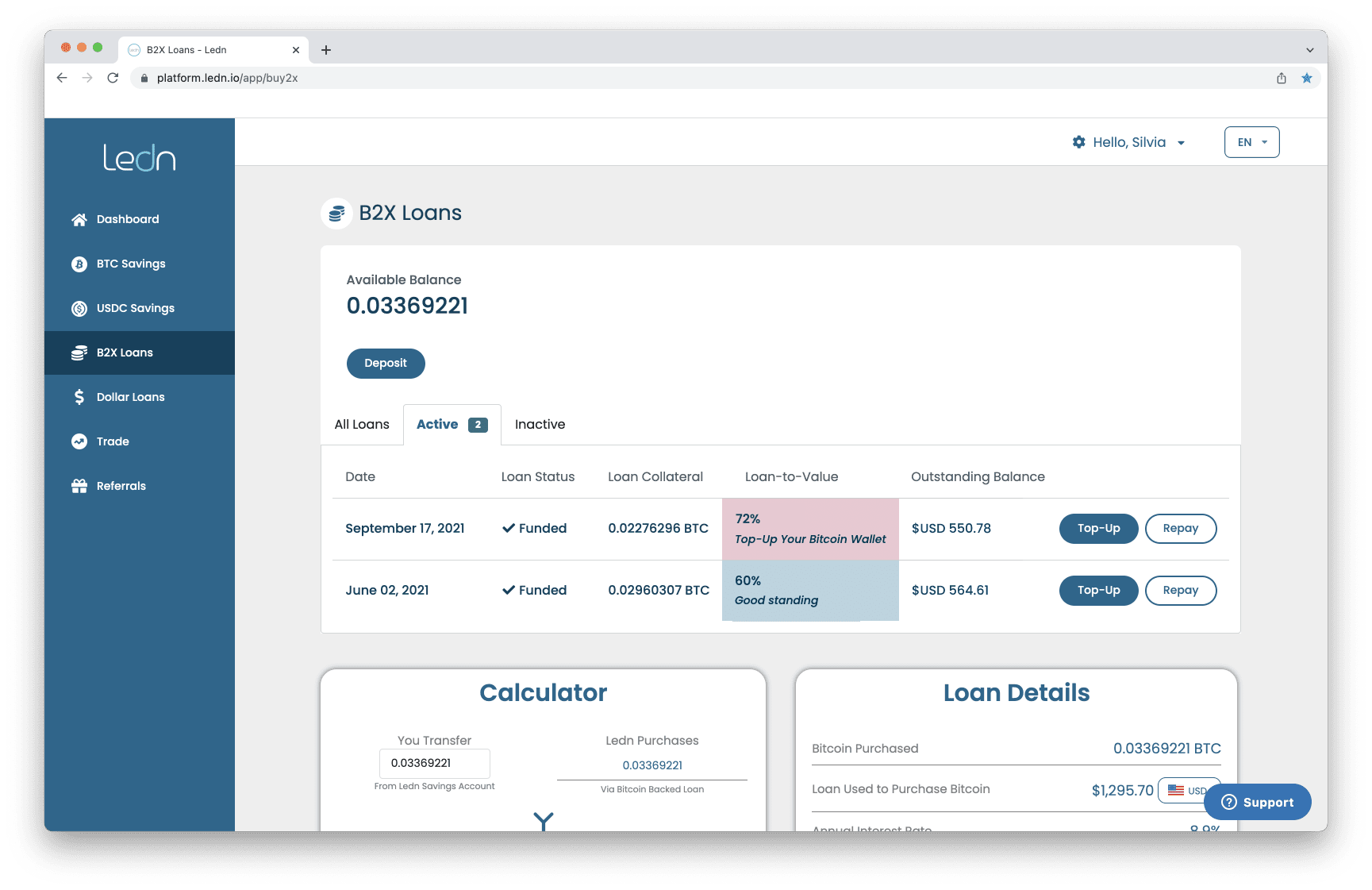Open a new browser tab with plus icon
Viewport: 1372px width, 890px height.
pos(326,50)
